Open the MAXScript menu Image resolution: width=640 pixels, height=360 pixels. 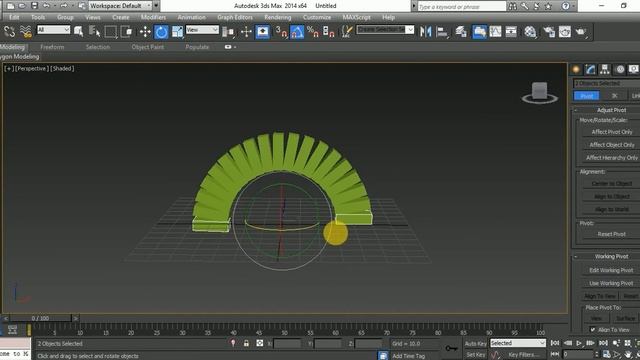pos(356,17)
